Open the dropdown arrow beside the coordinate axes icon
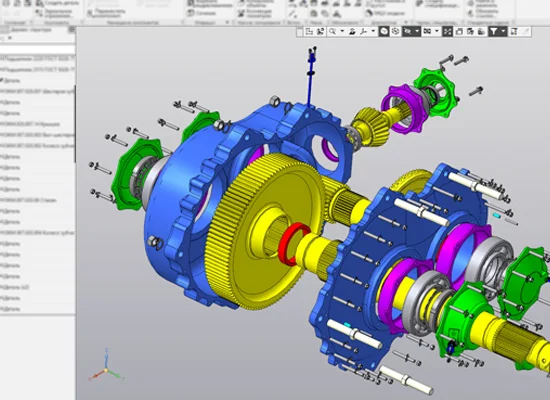 (x=373, y=32)
